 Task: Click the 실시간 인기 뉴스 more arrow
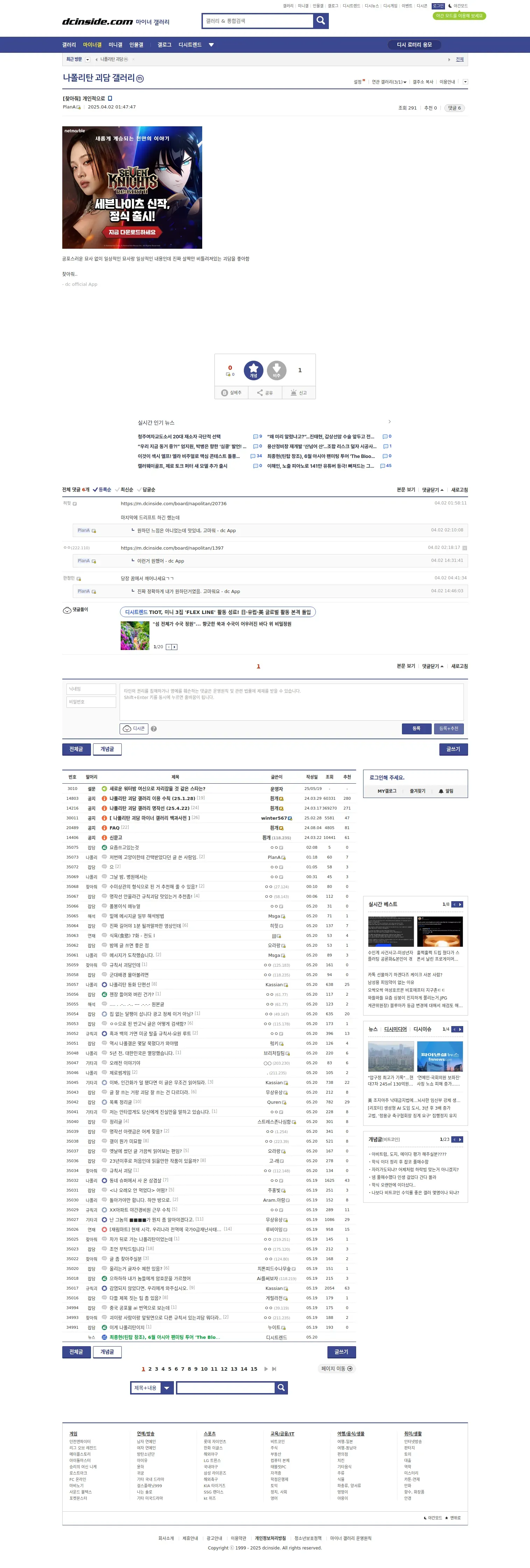click(x=389, y=422)
